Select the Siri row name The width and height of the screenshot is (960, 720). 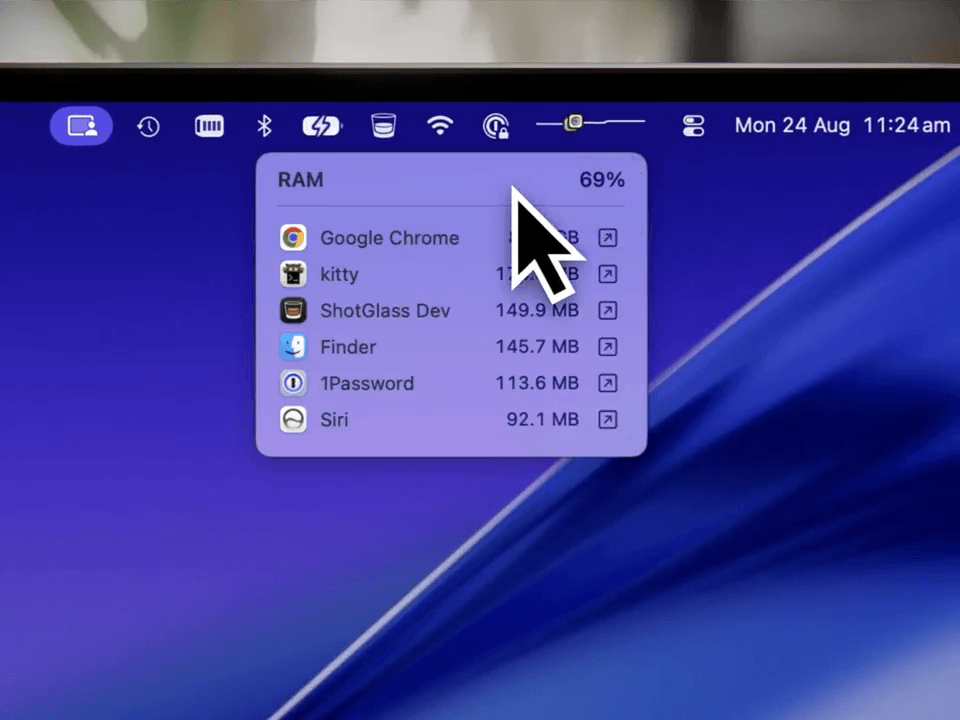coord(334,419)
